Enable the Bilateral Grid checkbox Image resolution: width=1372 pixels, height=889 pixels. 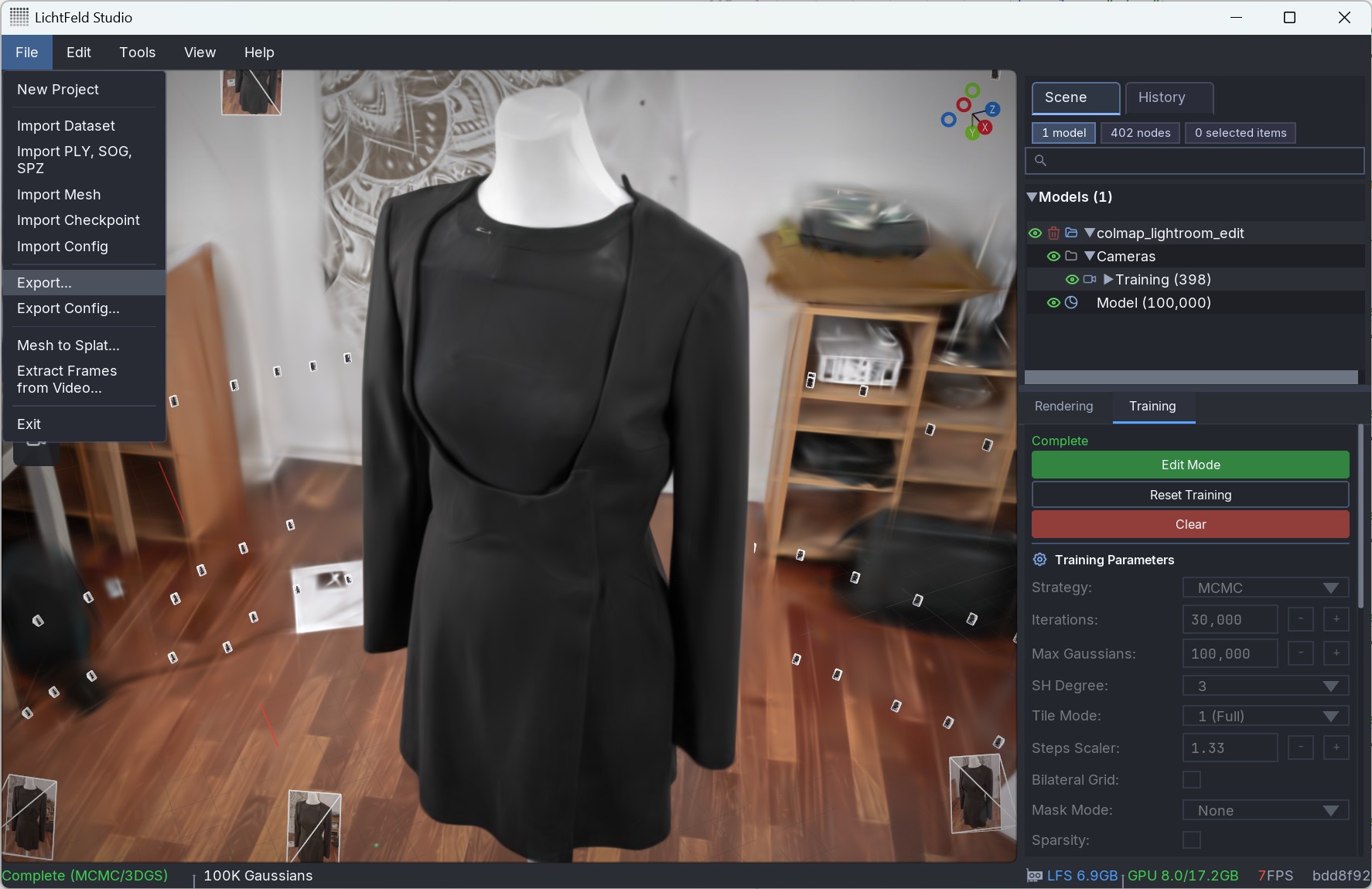pos(1192,779)
